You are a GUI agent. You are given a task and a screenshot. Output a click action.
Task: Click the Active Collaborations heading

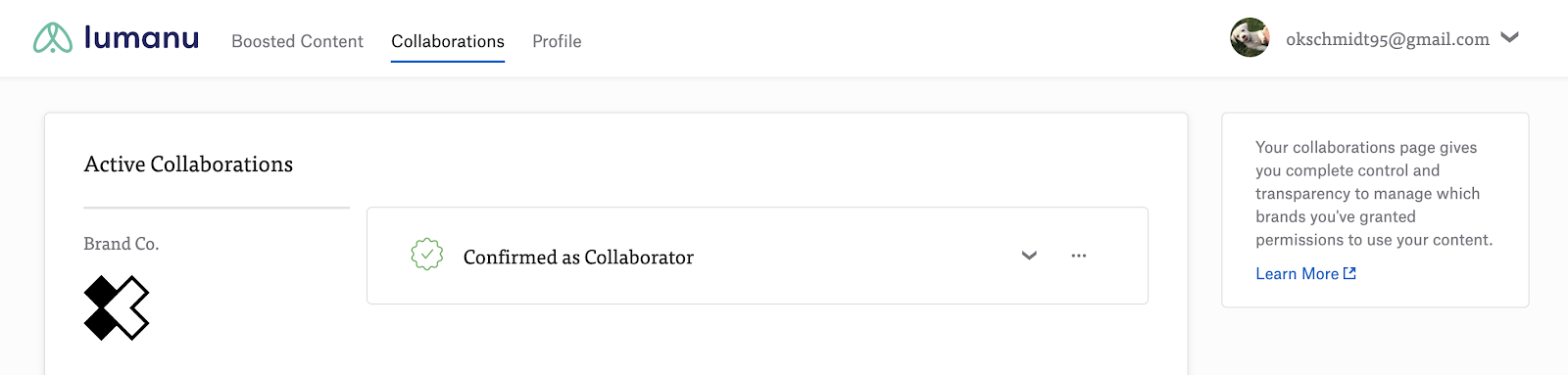[188, 164]
